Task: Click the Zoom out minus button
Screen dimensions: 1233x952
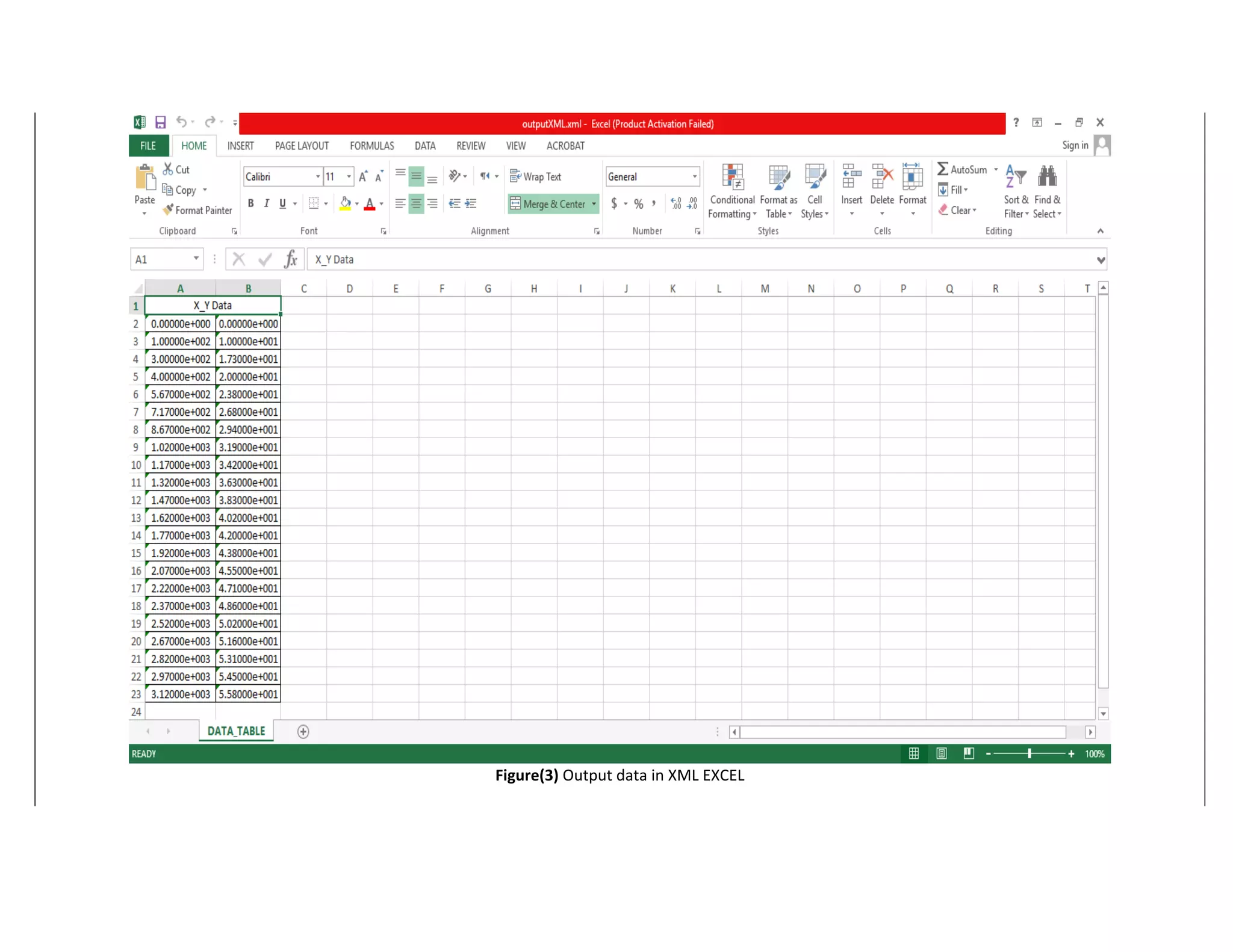Action: pos(988,754)
